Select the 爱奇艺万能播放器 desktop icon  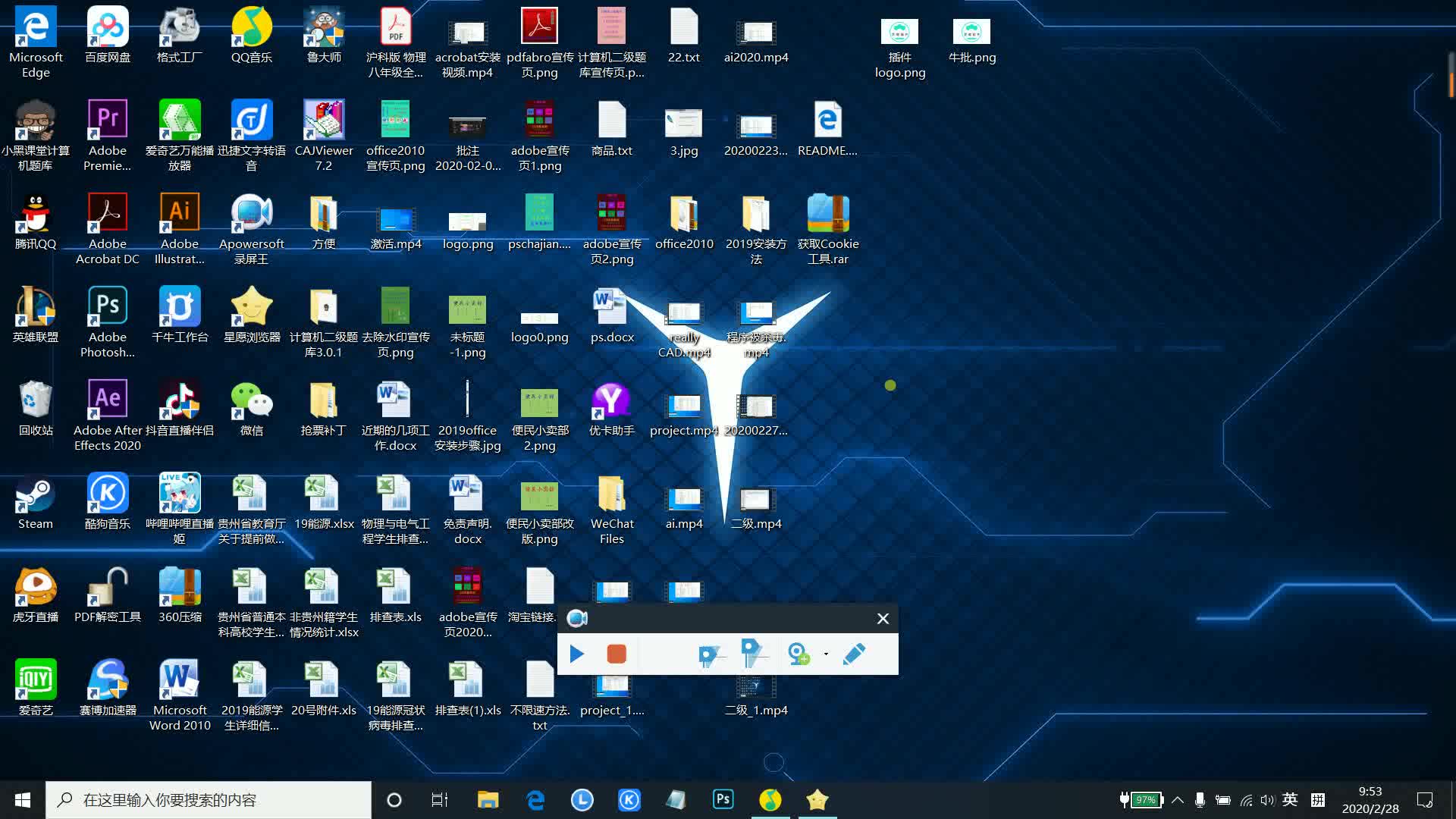click(x=180, y=136)
